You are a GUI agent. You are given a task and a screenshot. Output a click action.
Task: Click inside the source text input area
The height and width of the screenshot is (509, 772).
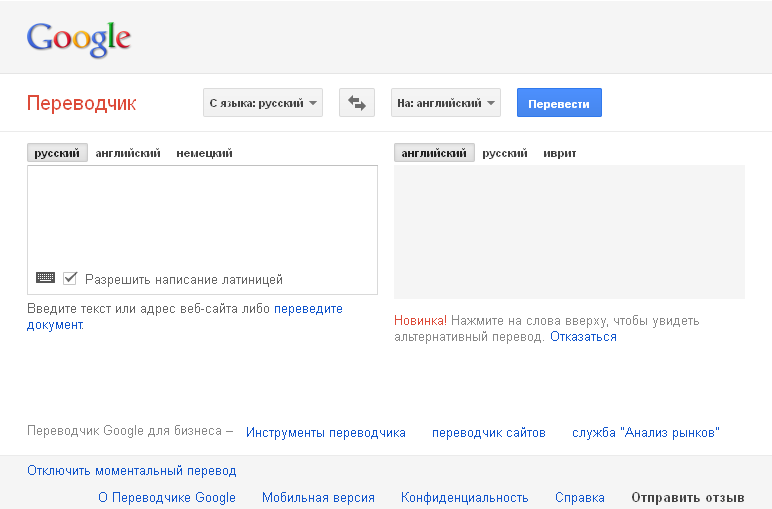coord(202,218)
